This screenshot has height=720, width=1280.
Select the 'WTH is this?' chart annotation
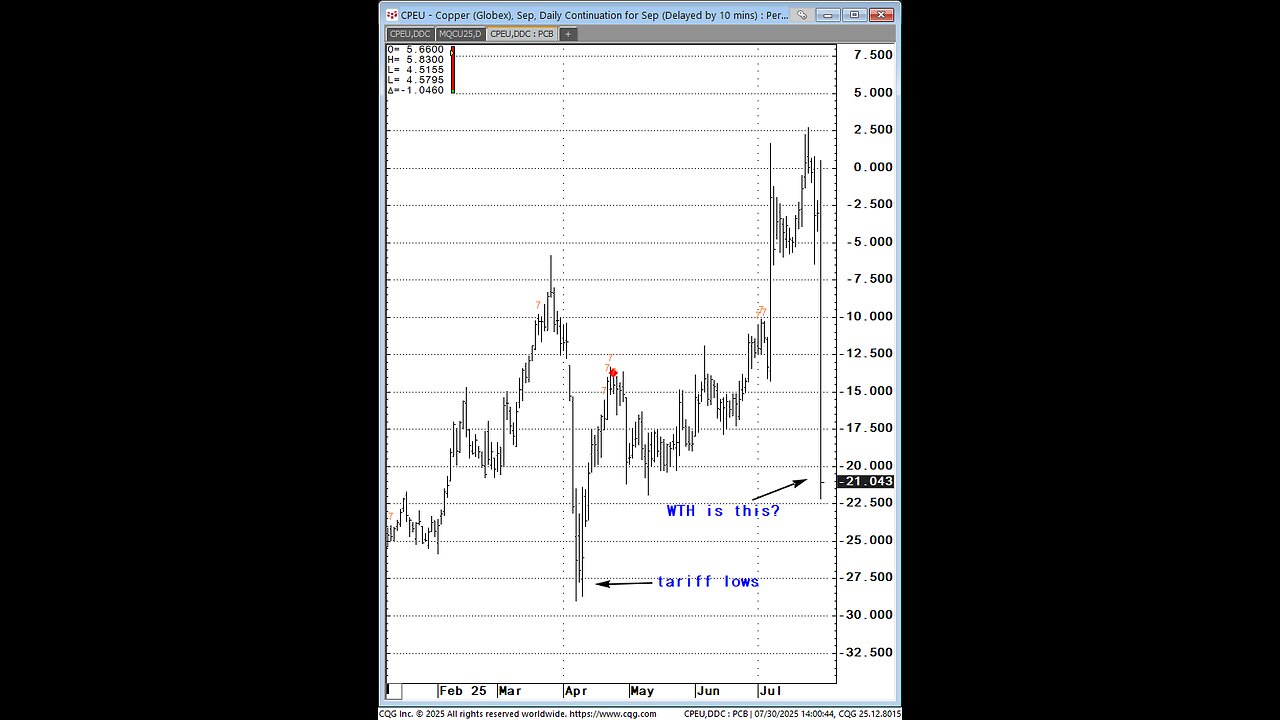click(723, 511)
